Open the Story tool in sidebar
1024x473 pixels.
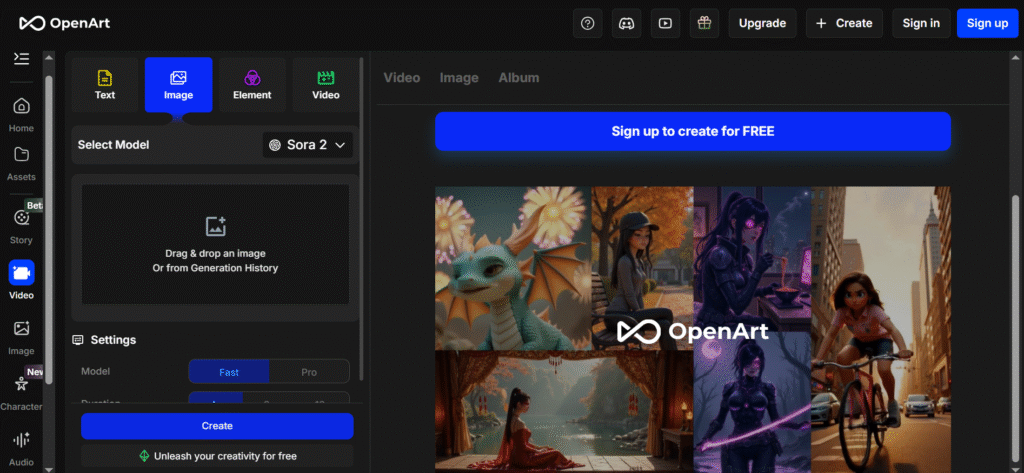tap(21, 225)
